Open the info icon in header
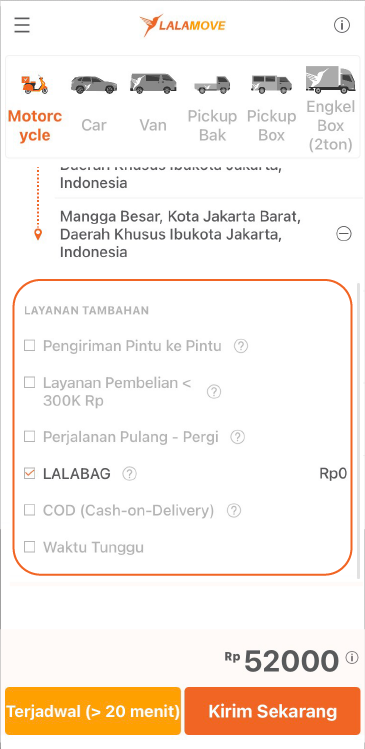The image size is (365, 749). click(342, 25)
